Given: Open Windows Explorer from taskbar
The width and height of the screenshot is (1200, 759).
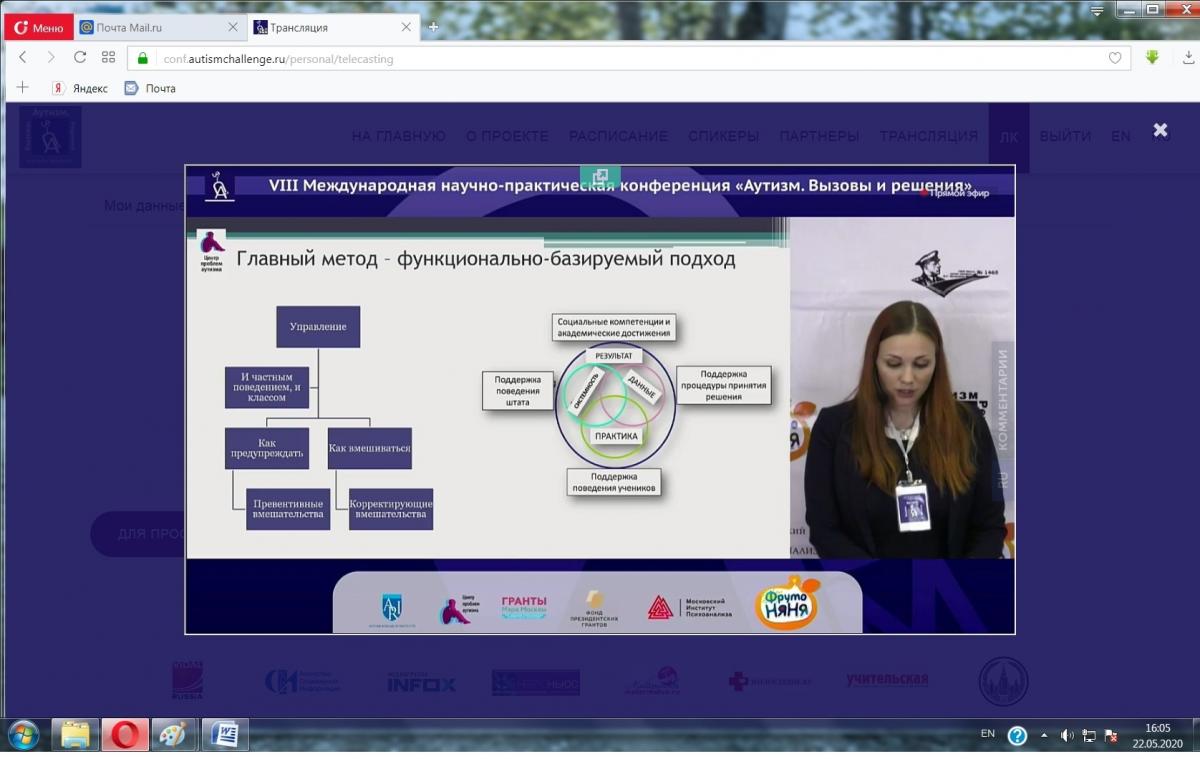Looking at the screenshot, I should click(x=75, y=736).
